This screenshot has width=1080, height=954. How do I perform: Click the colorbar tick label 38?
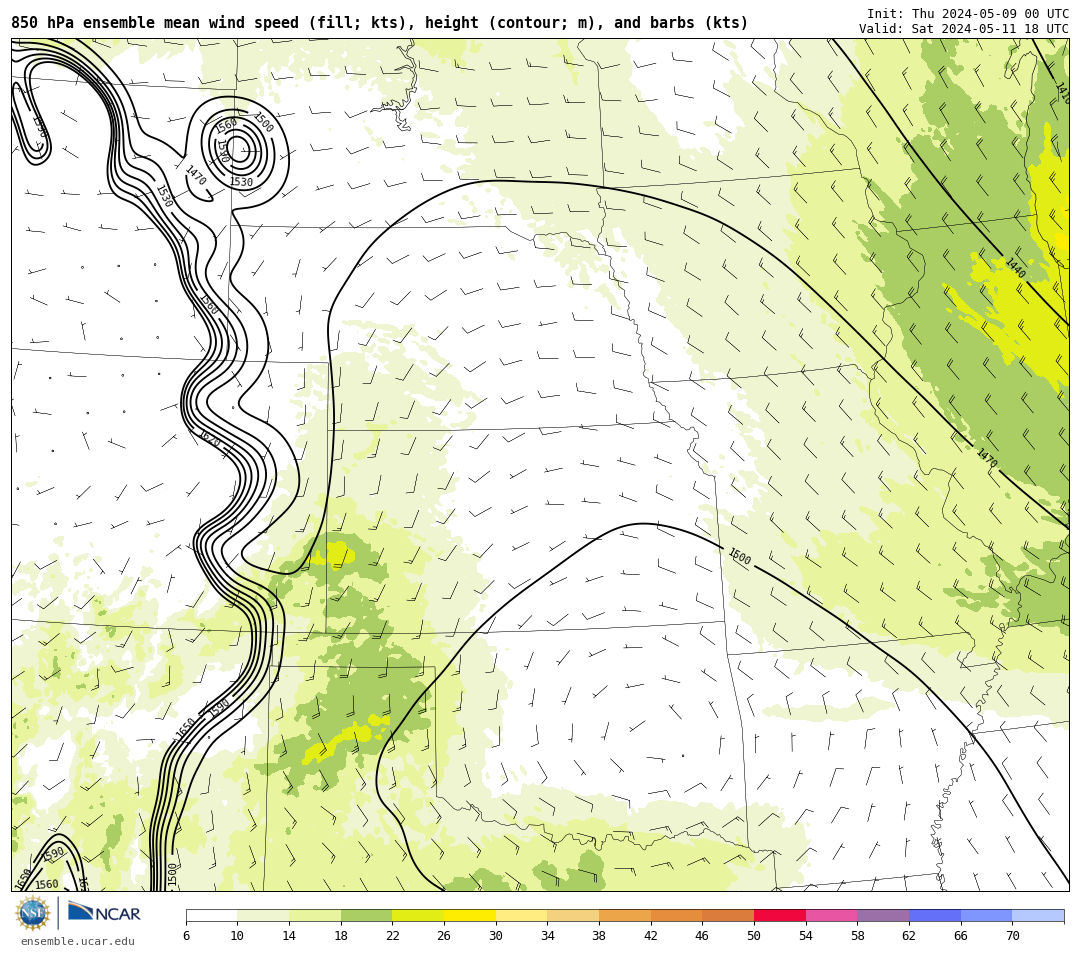599,935
